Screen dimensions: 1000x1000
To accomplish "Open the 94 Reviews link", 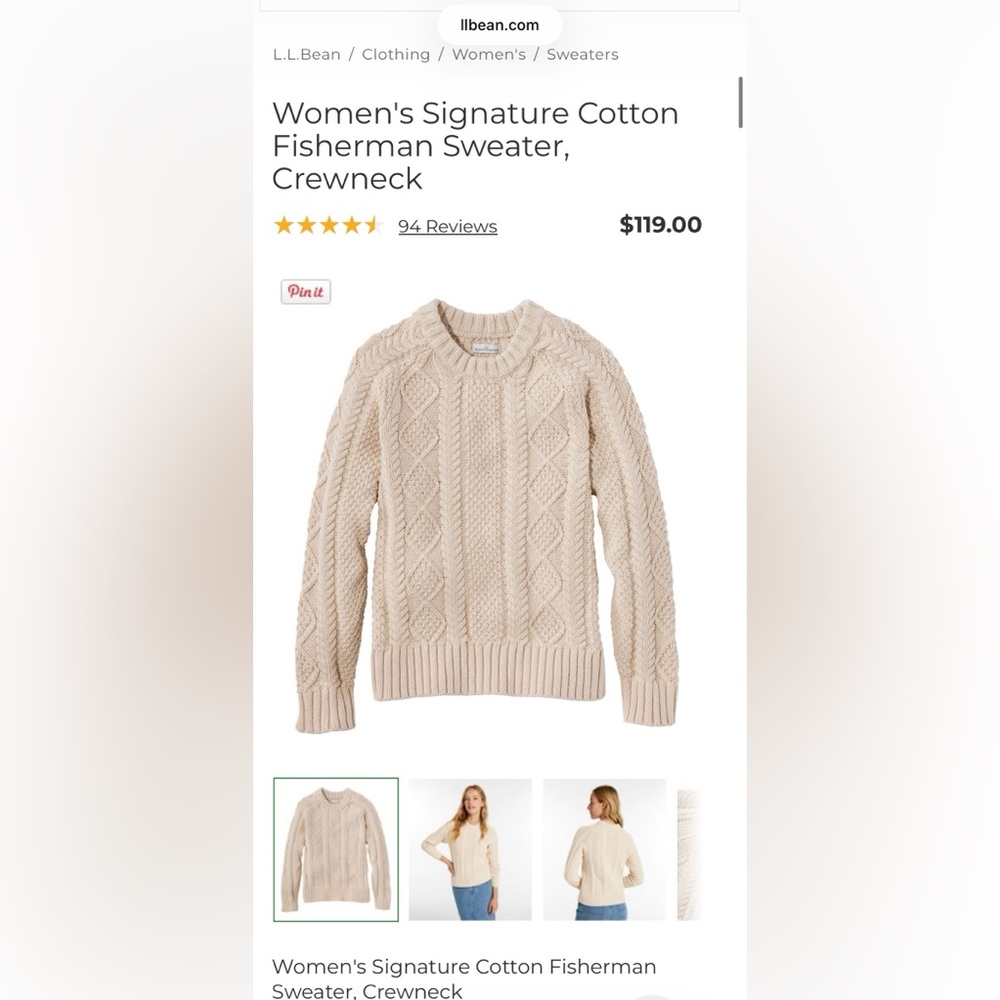I will (x=447, y=226).
